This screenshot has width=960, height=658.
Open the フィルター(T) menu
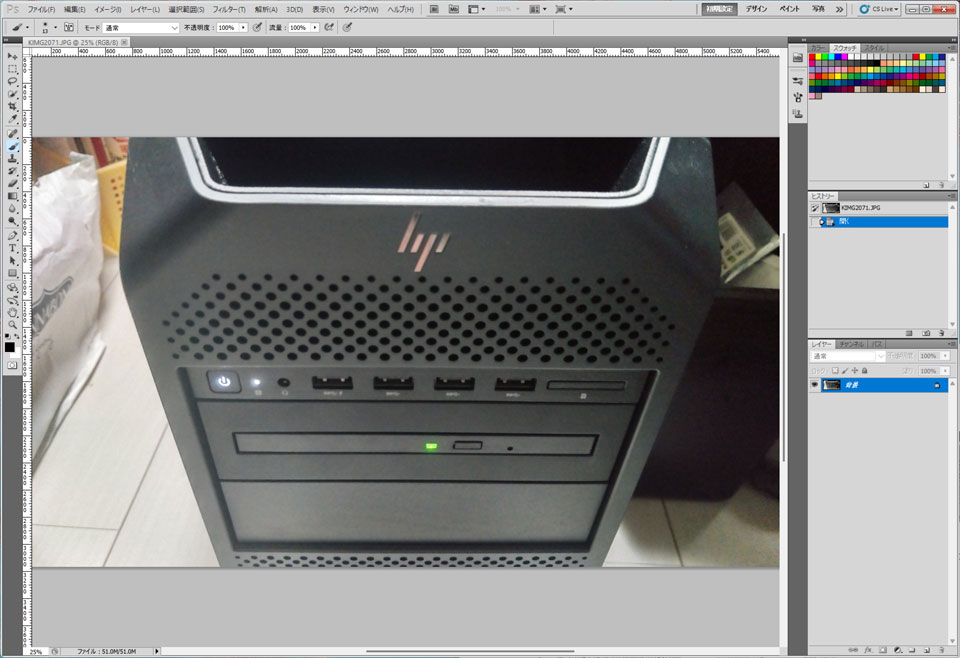coord(229,10)
